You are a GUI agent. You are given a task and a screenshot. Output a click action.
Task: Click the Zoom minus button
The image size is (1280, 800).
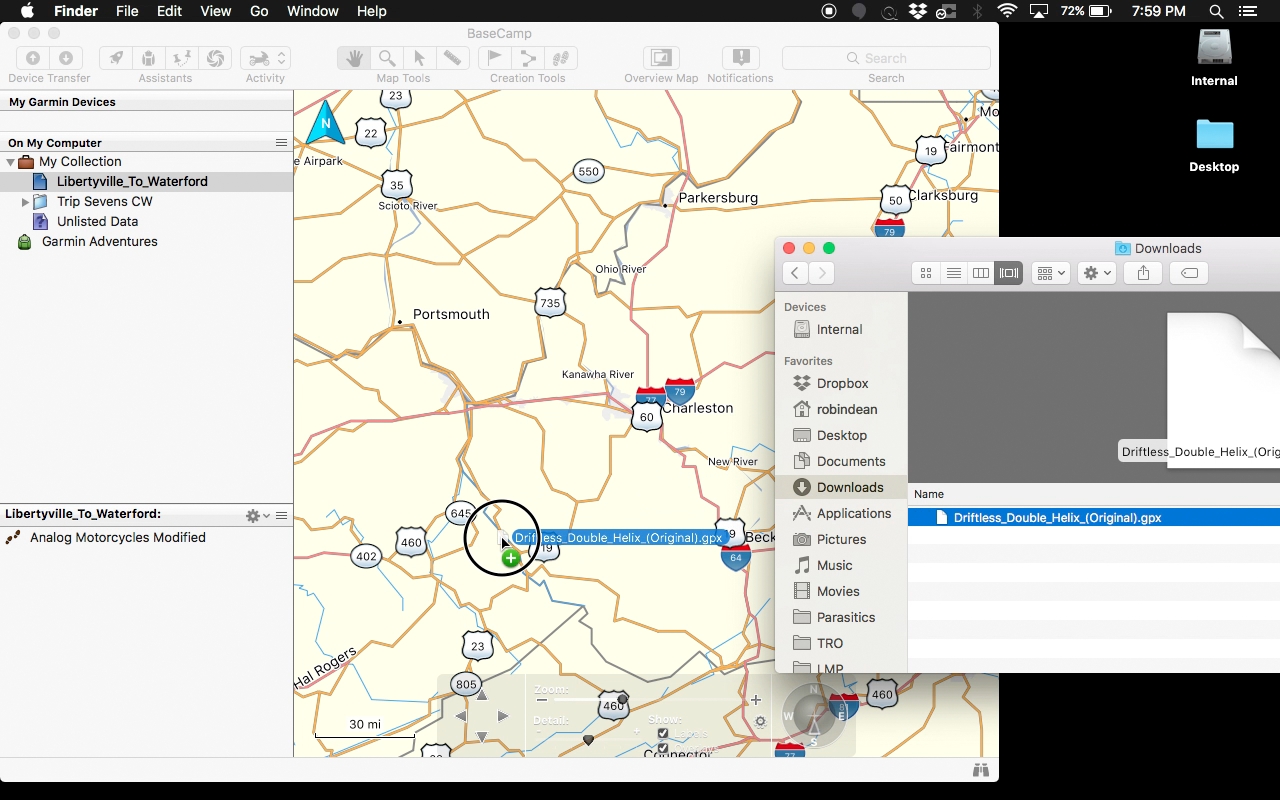[541, 700]
